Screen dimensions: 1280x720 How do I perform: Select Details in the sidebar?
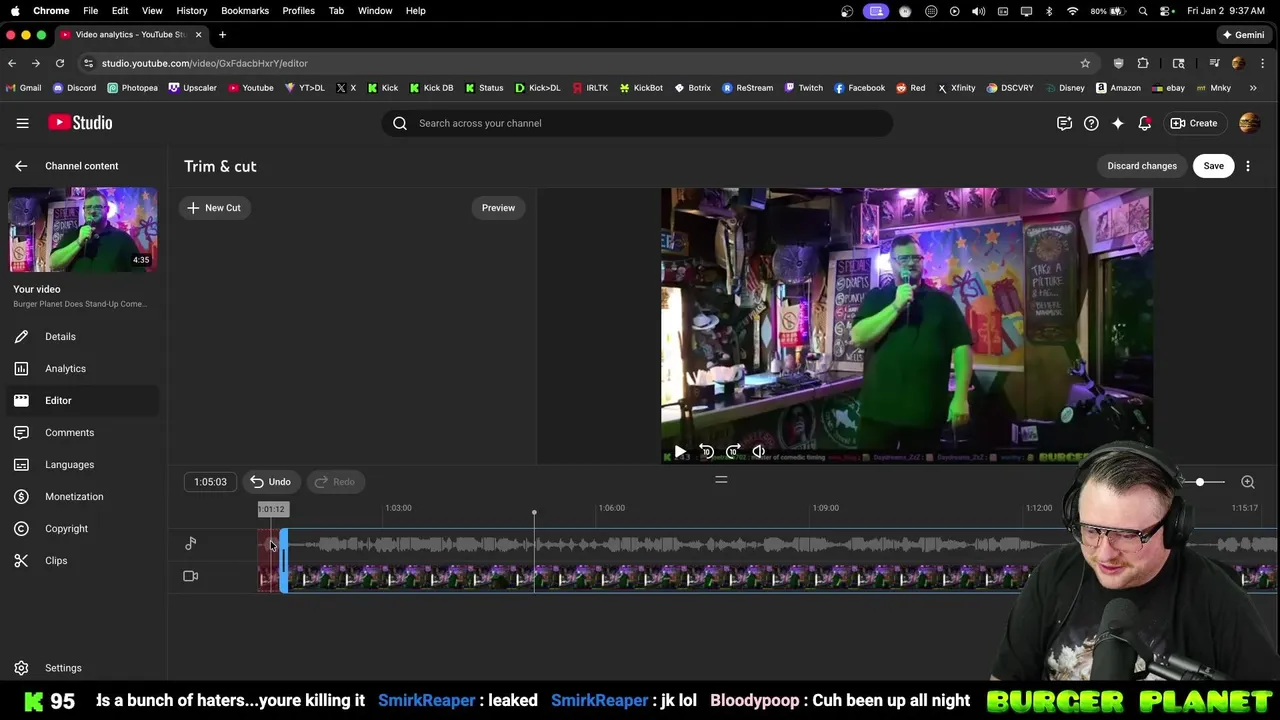83,337
